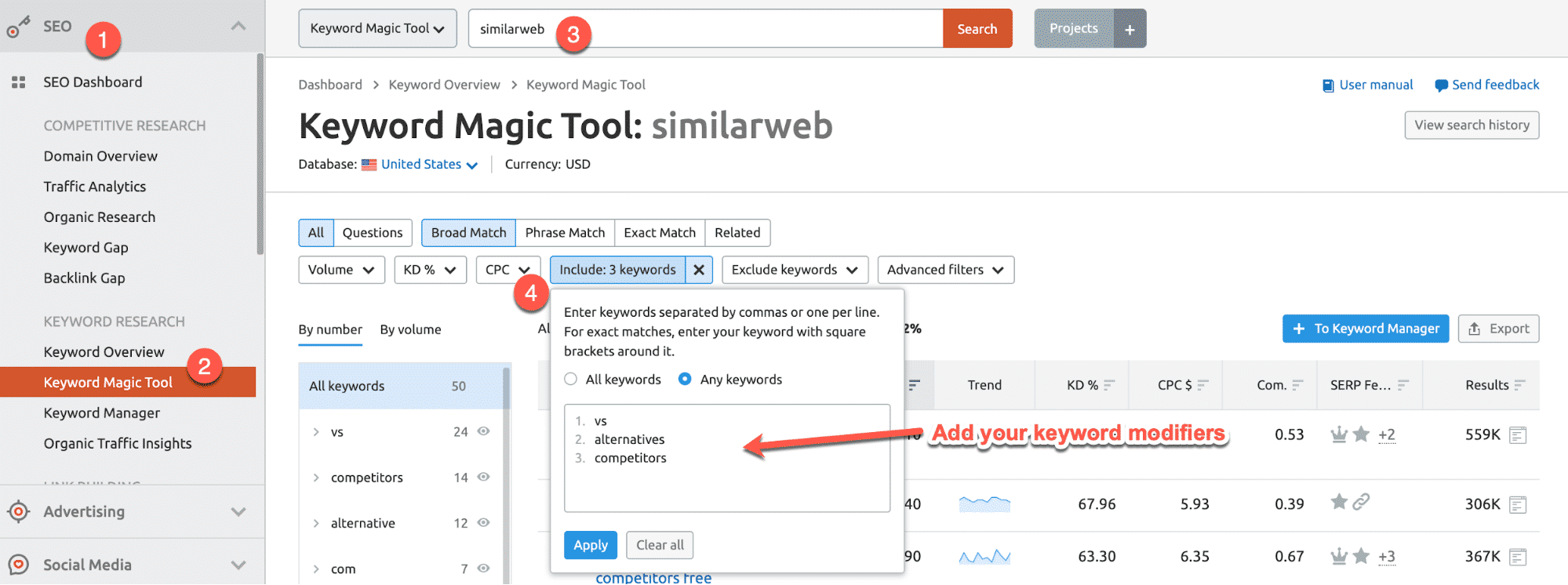
Task: Click the SEO Dashboard grid icon
Action: [x=19, y=82]
